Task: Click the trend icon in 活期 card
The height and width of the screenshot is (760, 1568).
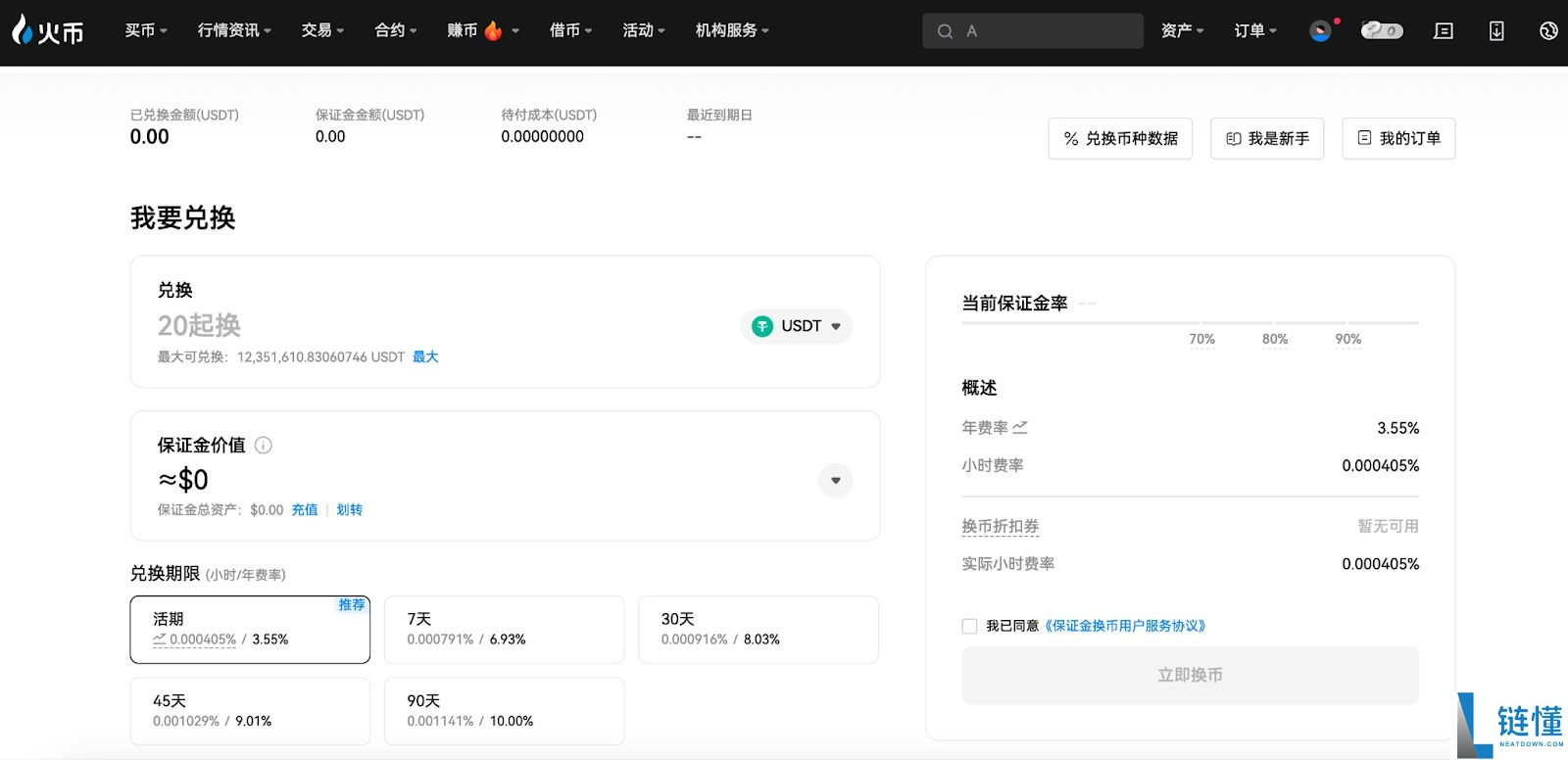Action: pos(159,640)
